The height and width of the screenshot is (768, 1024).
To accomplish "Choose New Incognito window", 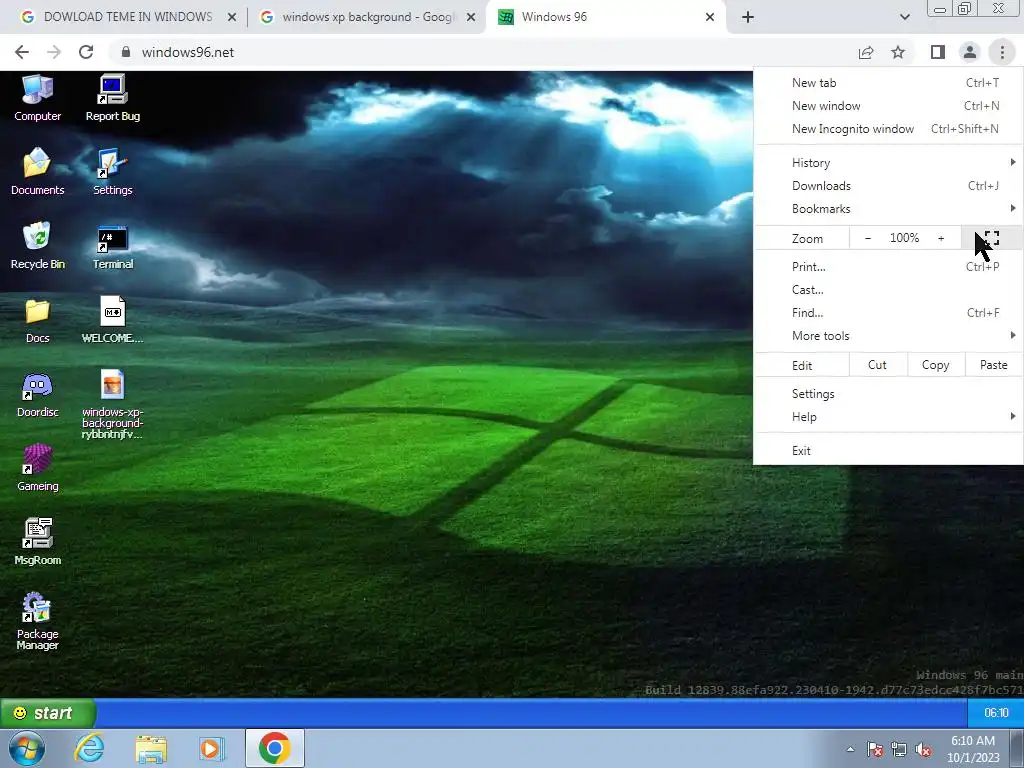I will (888, 129).
